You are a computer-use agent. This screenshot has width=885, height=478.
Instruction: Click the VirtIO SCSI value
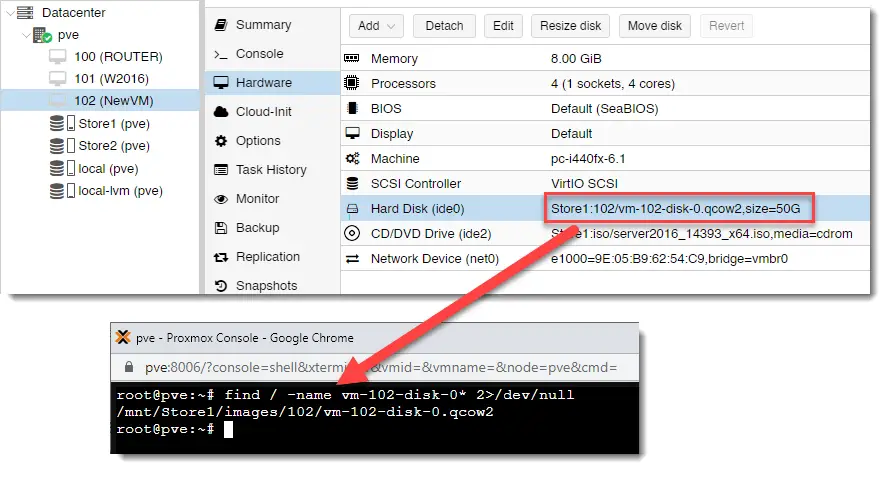tap(584, 183)
